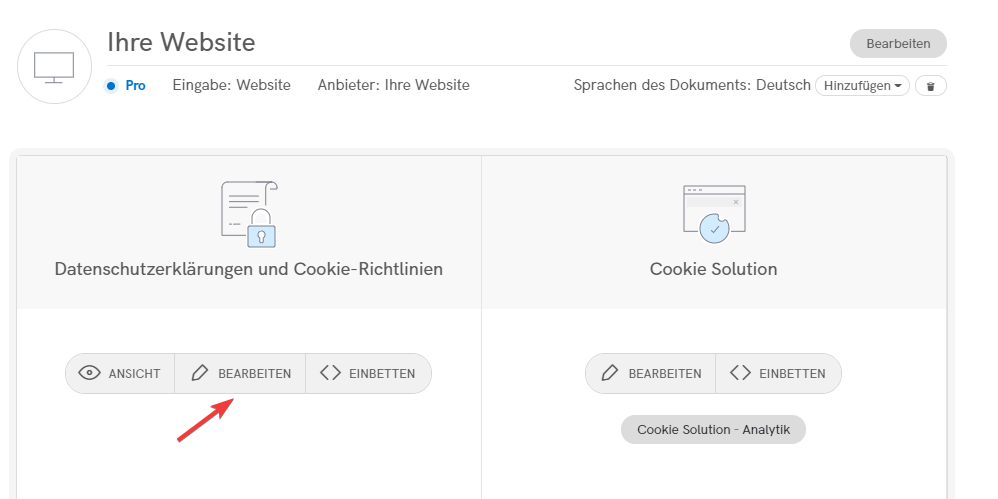Edit privacy policy via pencil Bearbeiten button
Image resolution: width=998 pixels, height=499 pixels.
tap(240, 373)
